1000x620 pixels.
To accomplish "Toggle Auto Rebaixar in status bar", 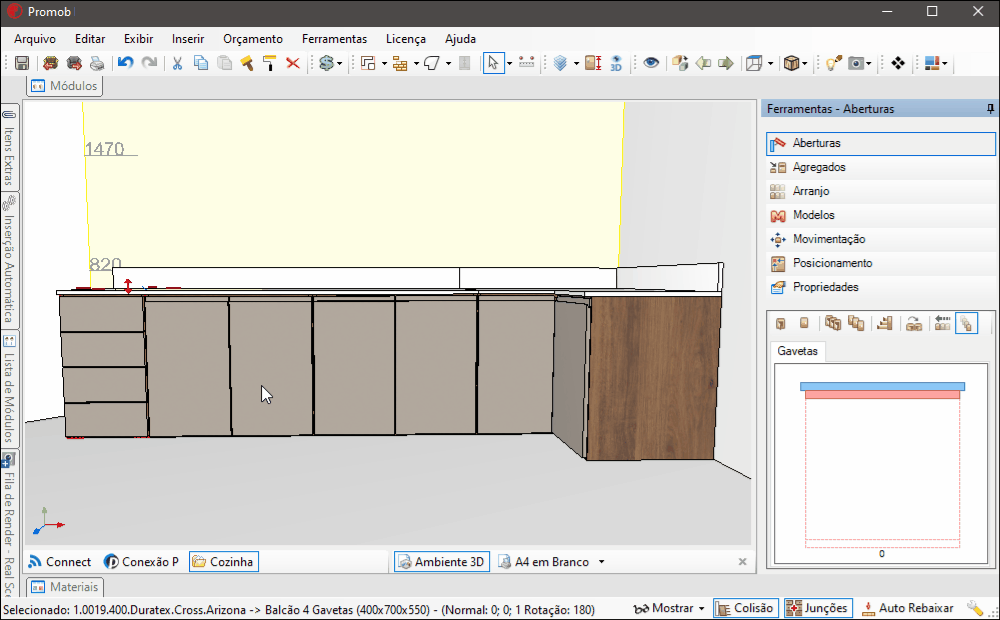I will [908, 609].
